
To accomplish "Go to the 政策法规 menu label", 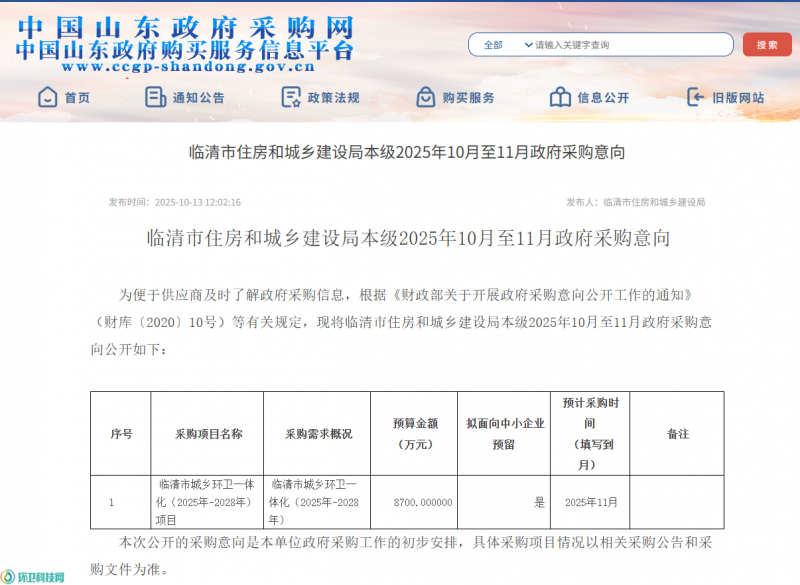I will (333, 98).
